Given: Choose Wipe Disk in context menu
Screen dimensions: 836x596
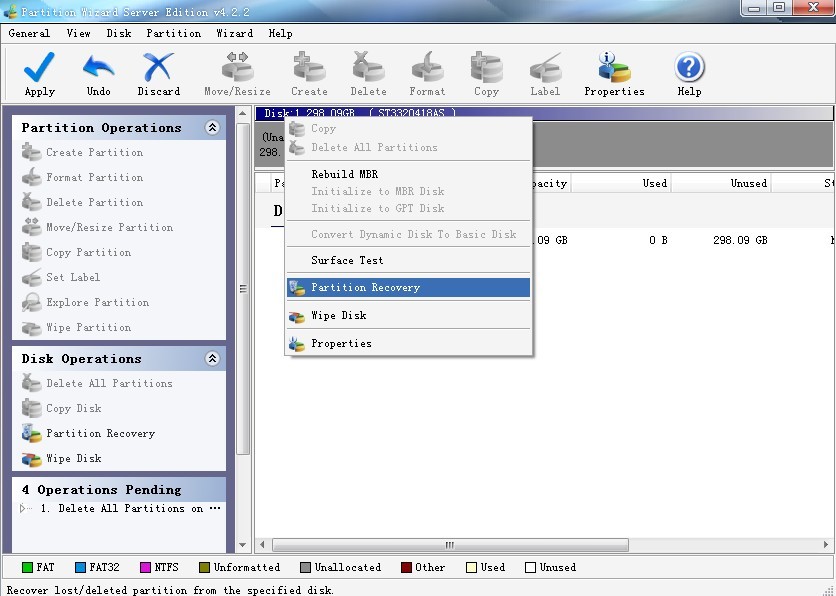Looking at the screenshot, I should point(408,316).
